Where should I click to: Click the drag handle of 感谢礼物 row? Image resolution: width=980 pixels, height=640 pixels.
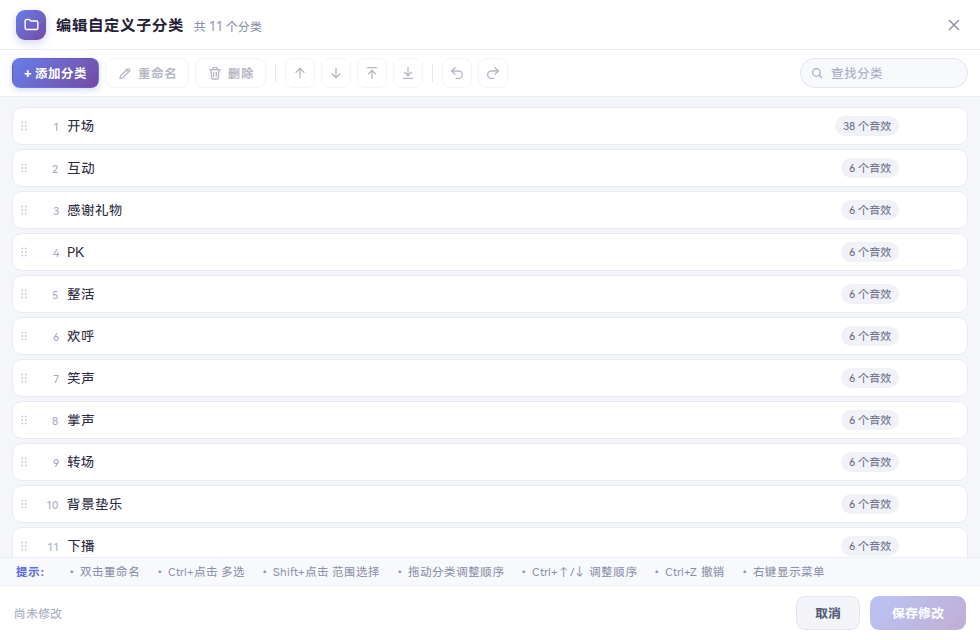pos(24,210)
